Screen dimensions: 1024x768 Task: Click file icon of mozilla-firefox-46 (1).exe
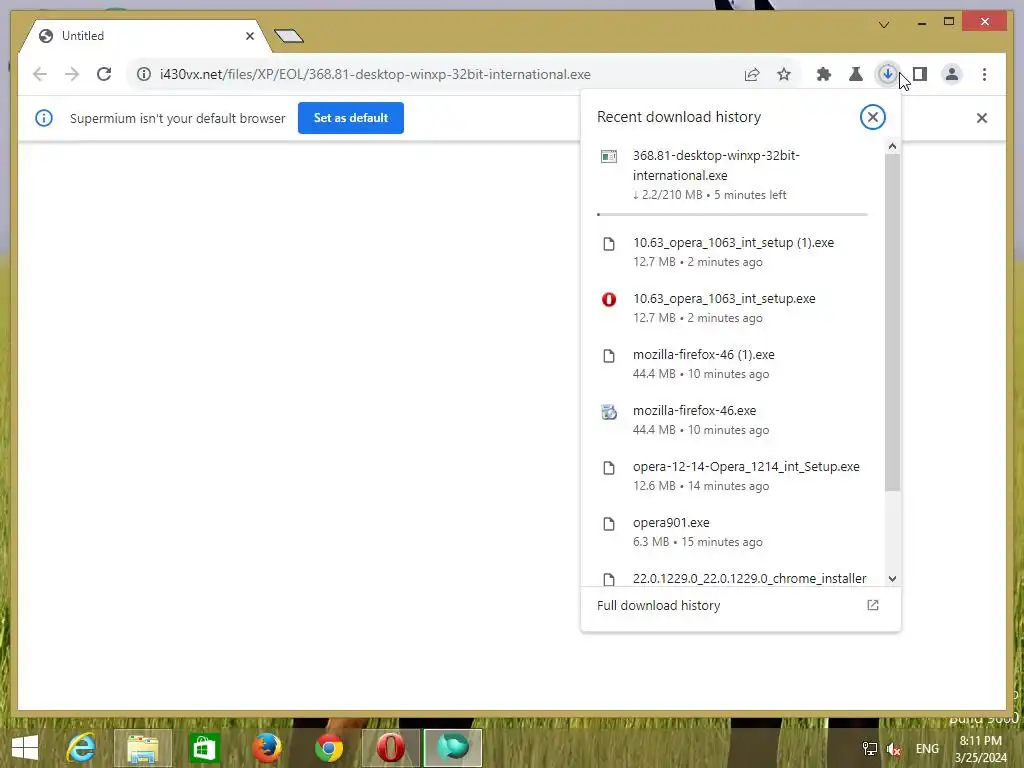click(x=609, y=356)
